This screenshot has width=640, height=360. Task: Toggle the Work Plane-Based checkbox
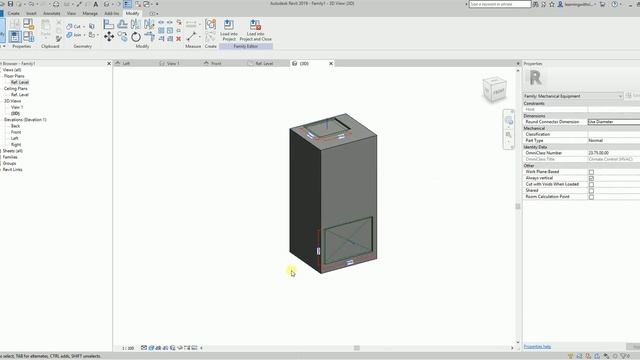(x=591, y=172)
